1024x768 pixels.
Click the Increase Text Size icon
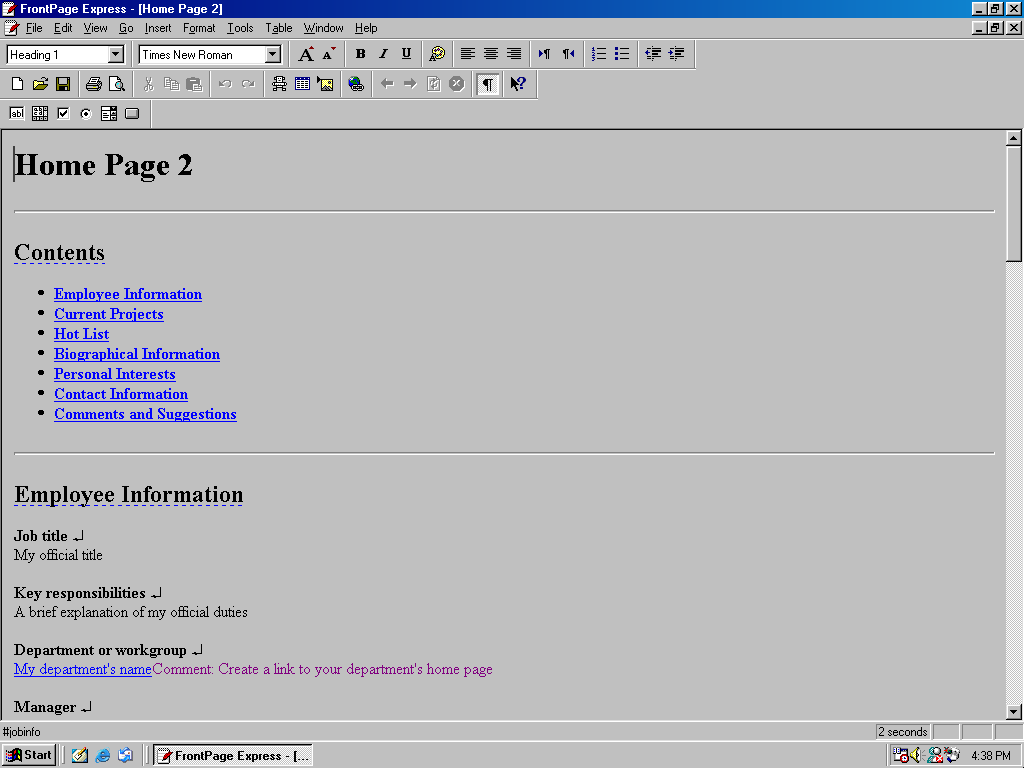click(306, 54)
